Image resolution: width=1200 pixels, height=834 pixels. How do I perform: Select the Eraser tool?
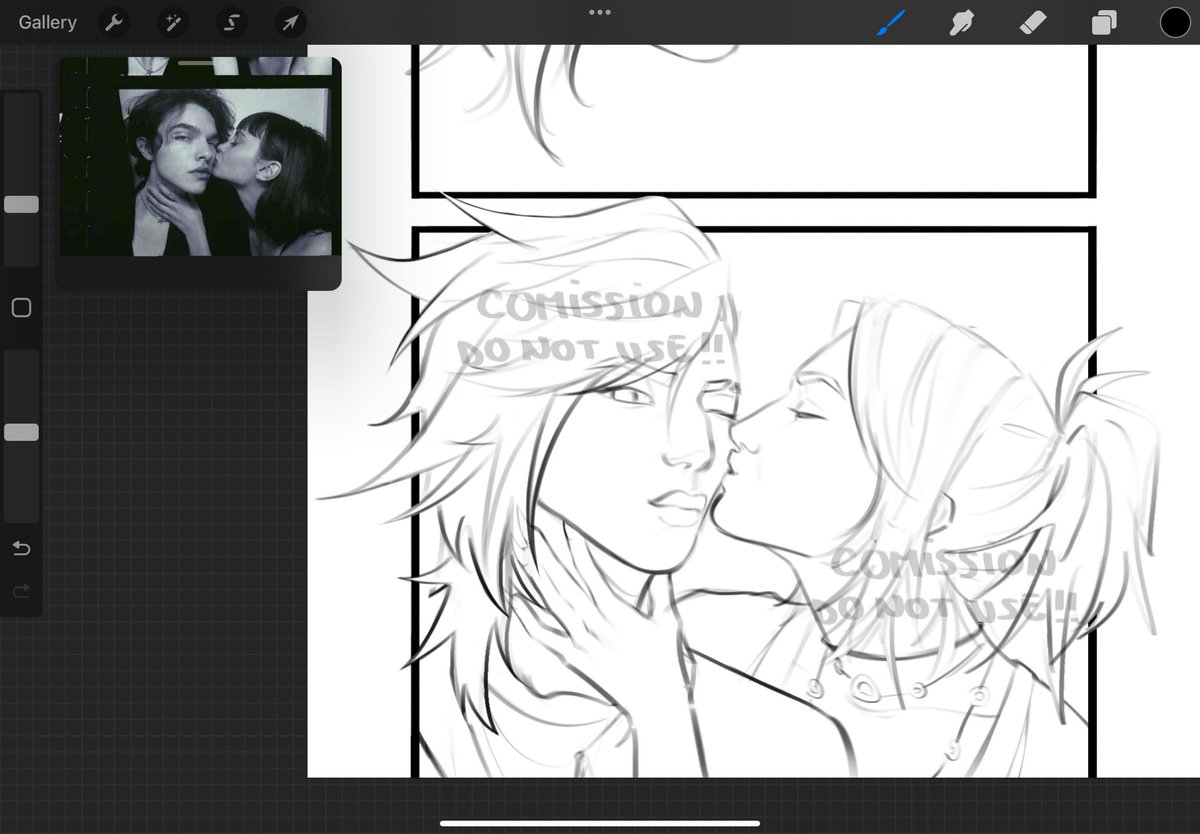click(1032, 20)
